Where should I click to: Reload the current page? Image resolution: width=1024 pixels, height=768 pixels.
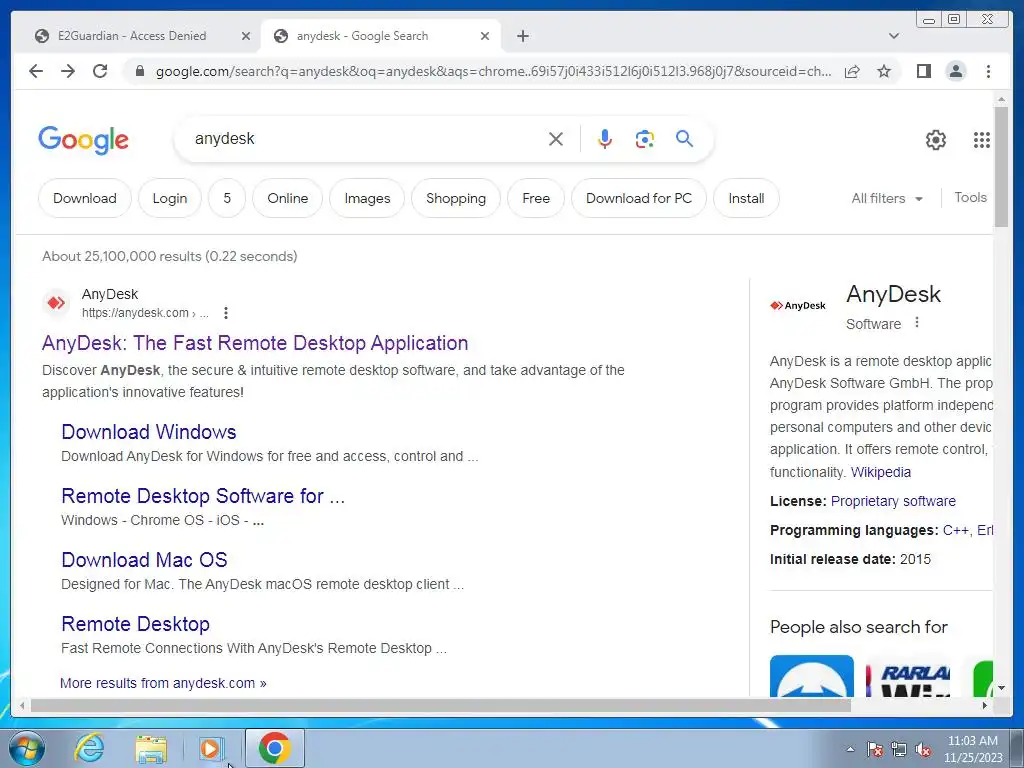(x=100, y=71)
